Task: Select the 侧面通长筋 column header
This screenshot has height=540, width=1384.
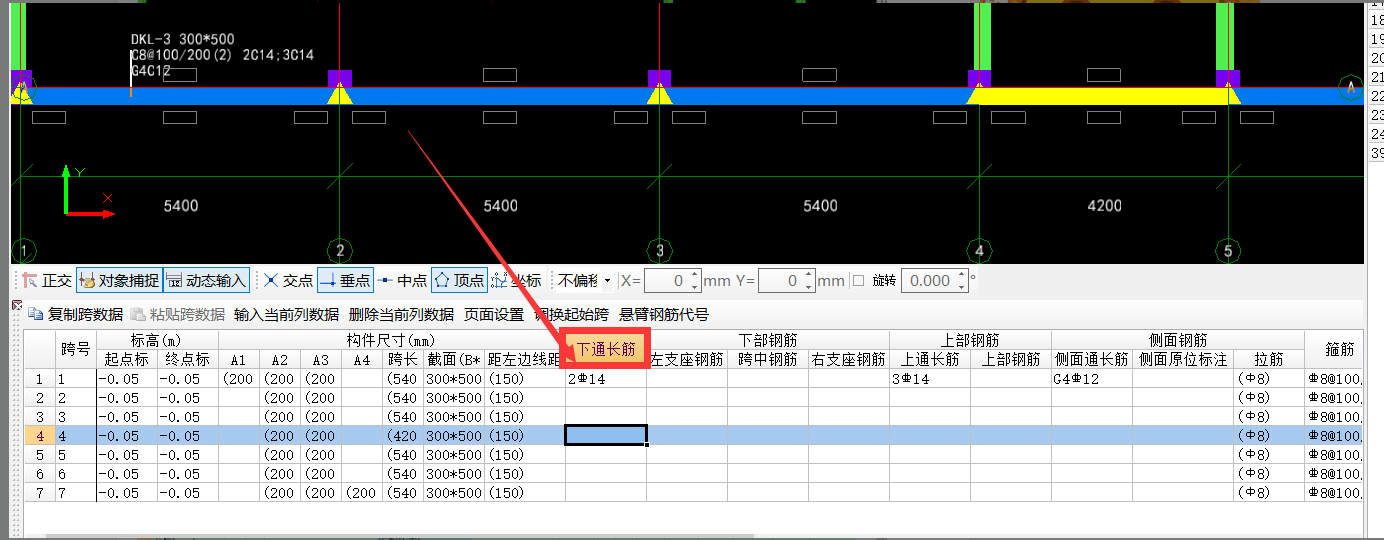Action: [x=1092, y=359]
